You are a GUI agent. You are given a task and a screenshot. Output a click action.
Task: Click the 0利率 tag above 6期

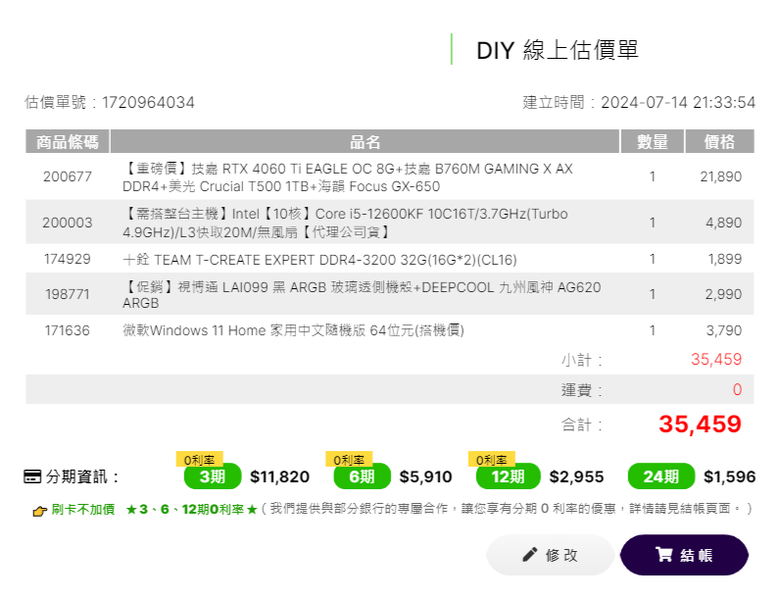[349, 459]
